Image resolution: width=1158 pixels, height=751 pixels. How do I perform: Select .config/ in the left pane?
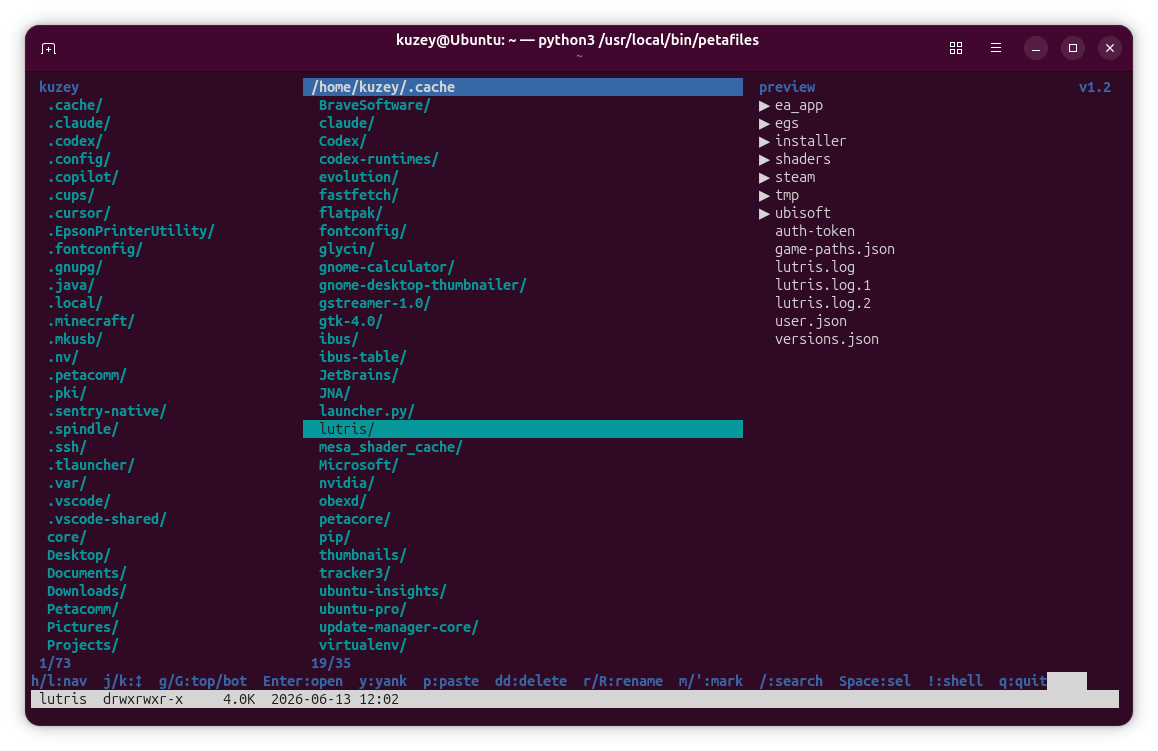point(79,160)
